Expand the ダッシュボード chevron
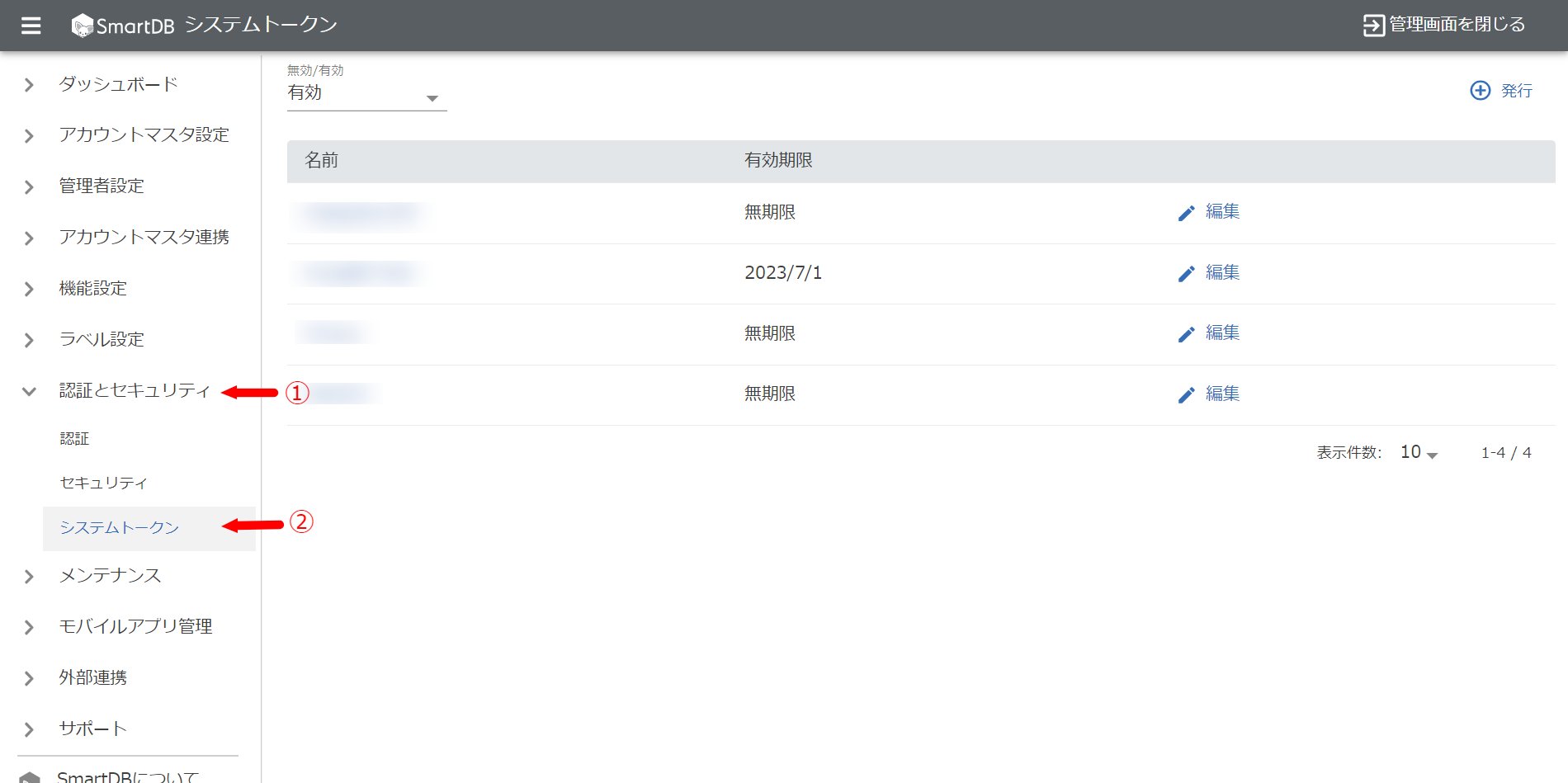1568x783 pixels. (x=29, y=85)
